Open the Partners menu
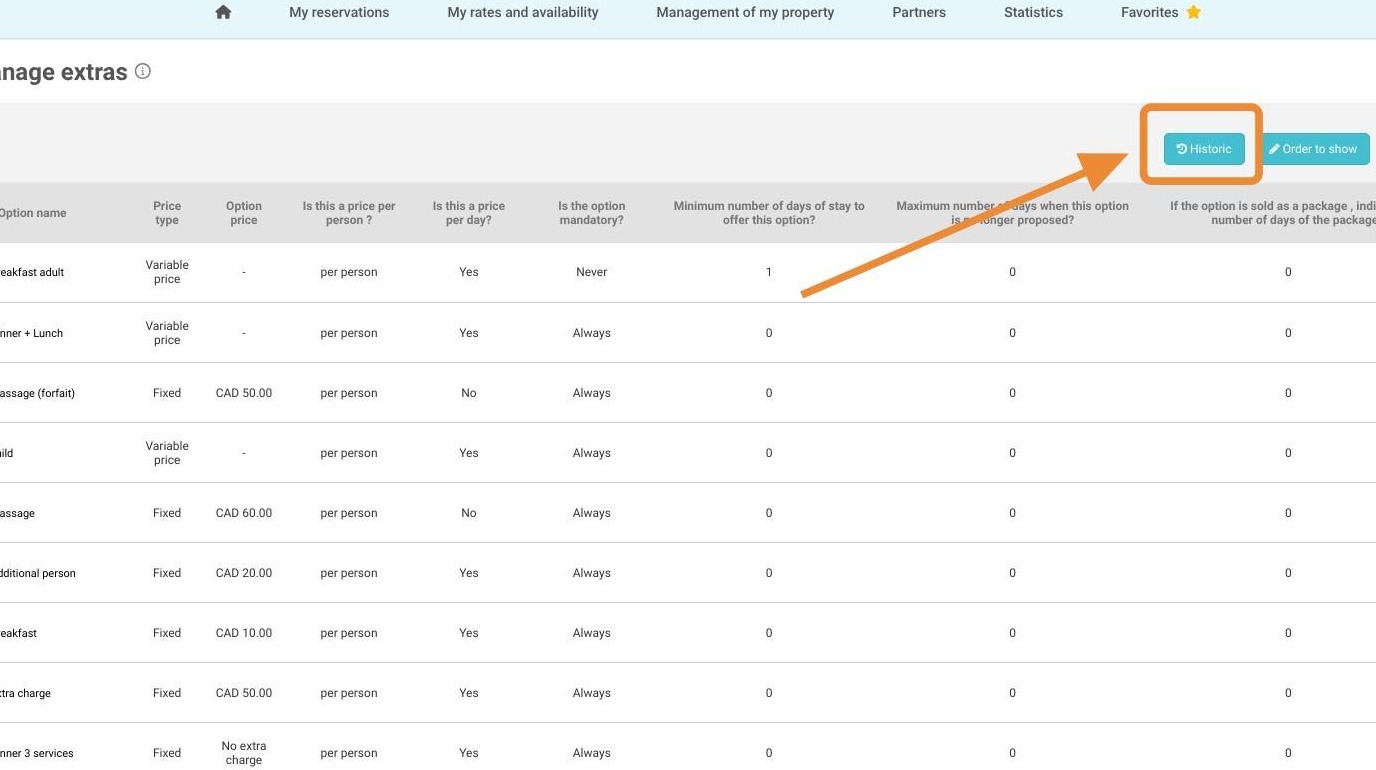The width and height of the screenshot is (1376, 770). [x=919, y=12]
